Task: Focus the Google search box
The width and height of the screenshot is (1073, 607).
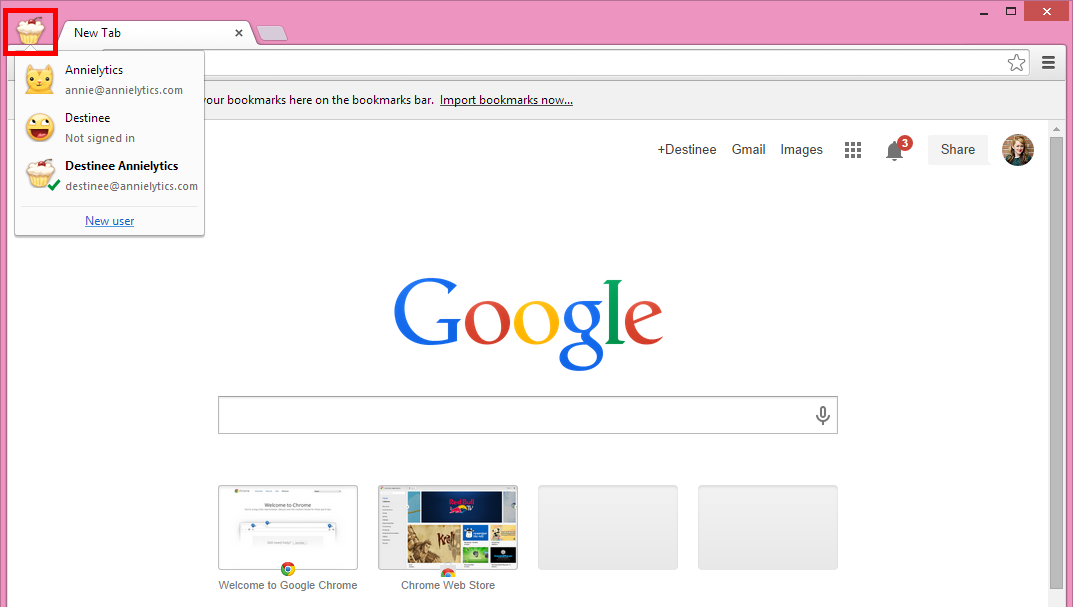Action: coord(528,415)
